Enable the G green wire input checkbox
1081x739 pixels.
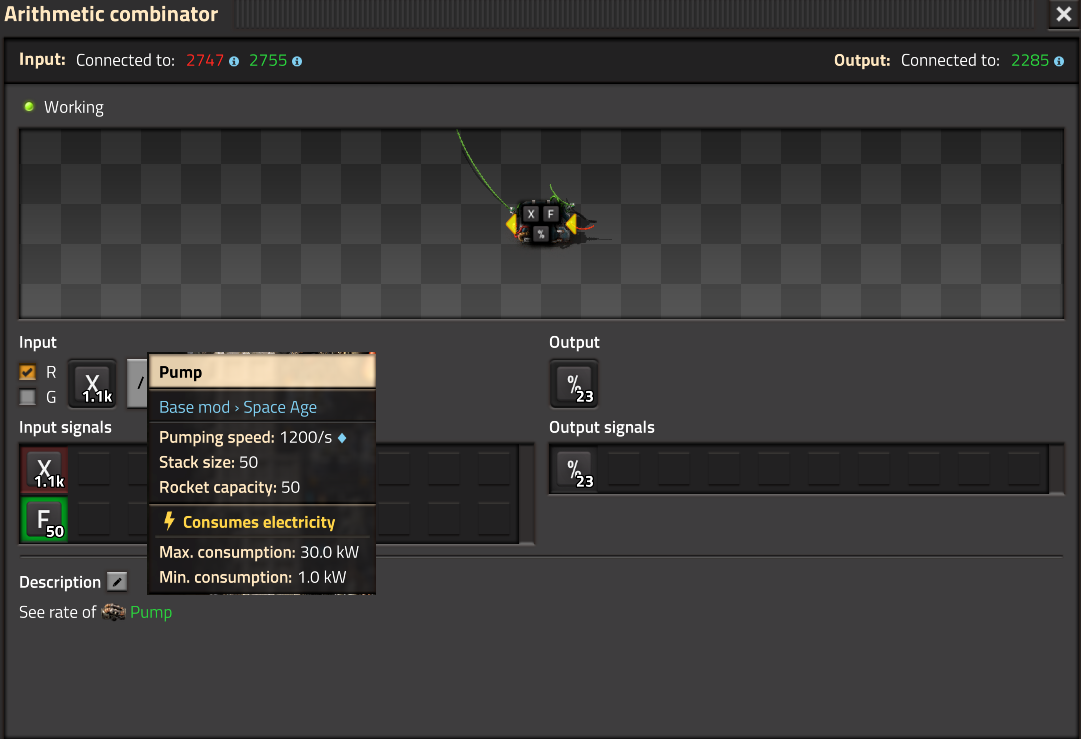pyautogui.click(x=28, y=397)
